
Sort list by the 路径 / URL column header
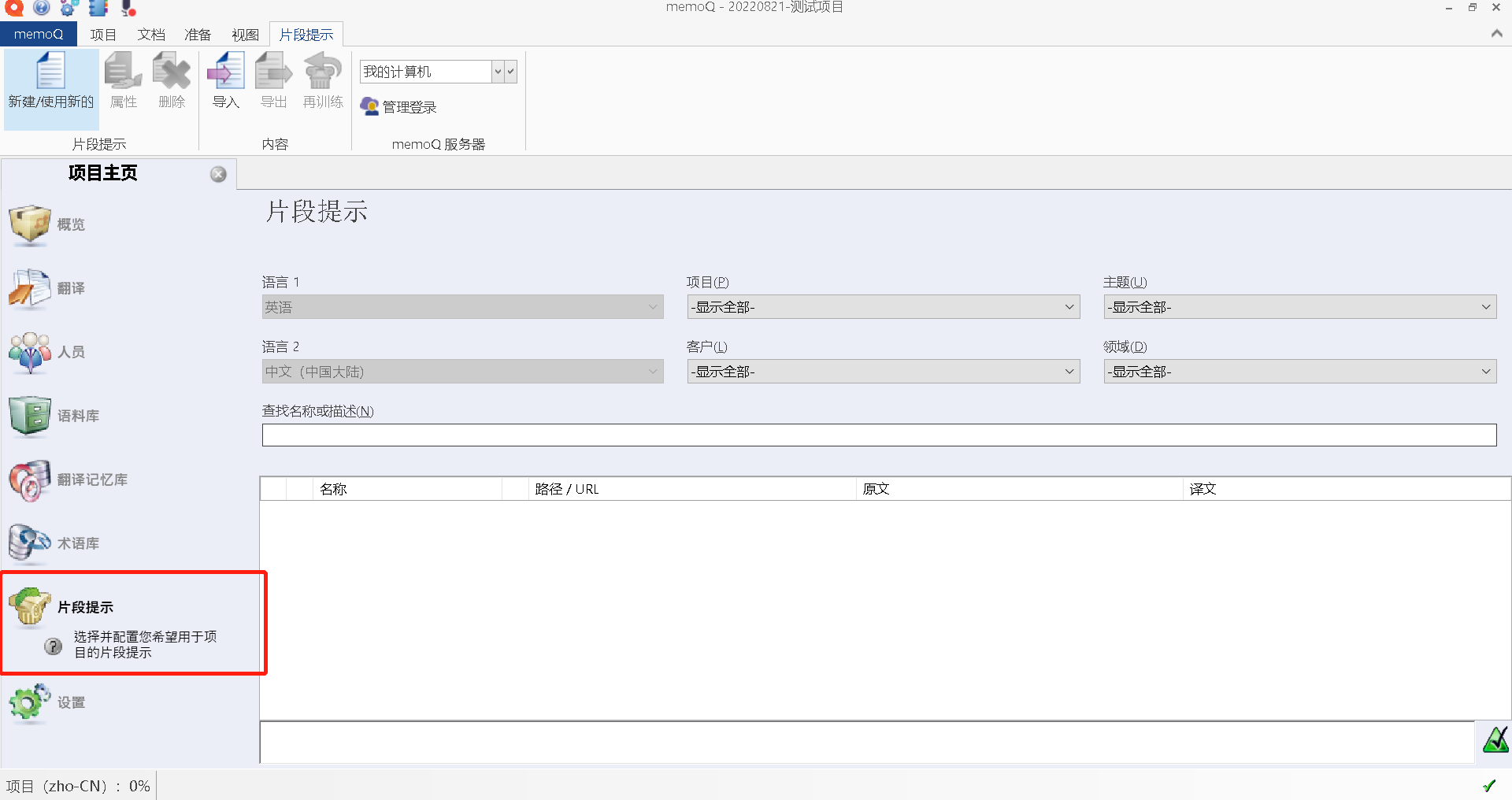691,489
